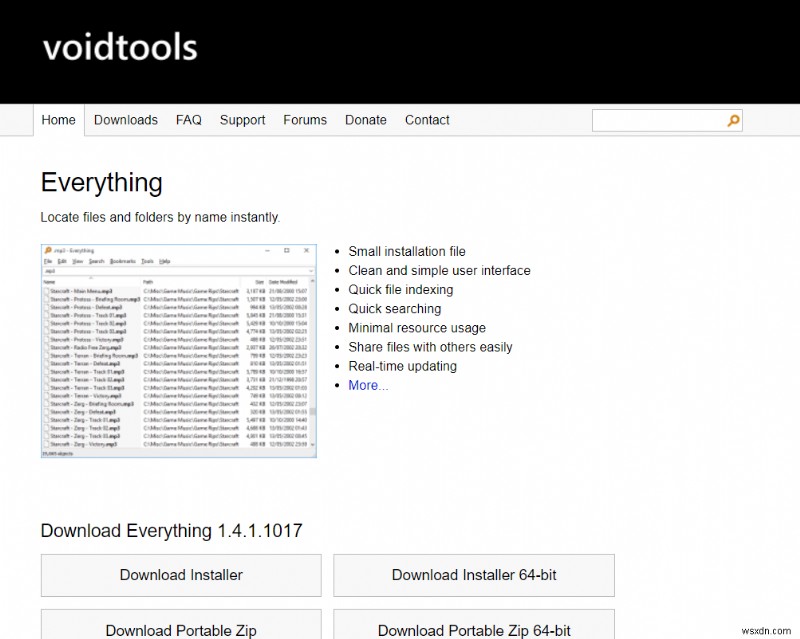Switch to the Support tab

(x=242, y=120)
